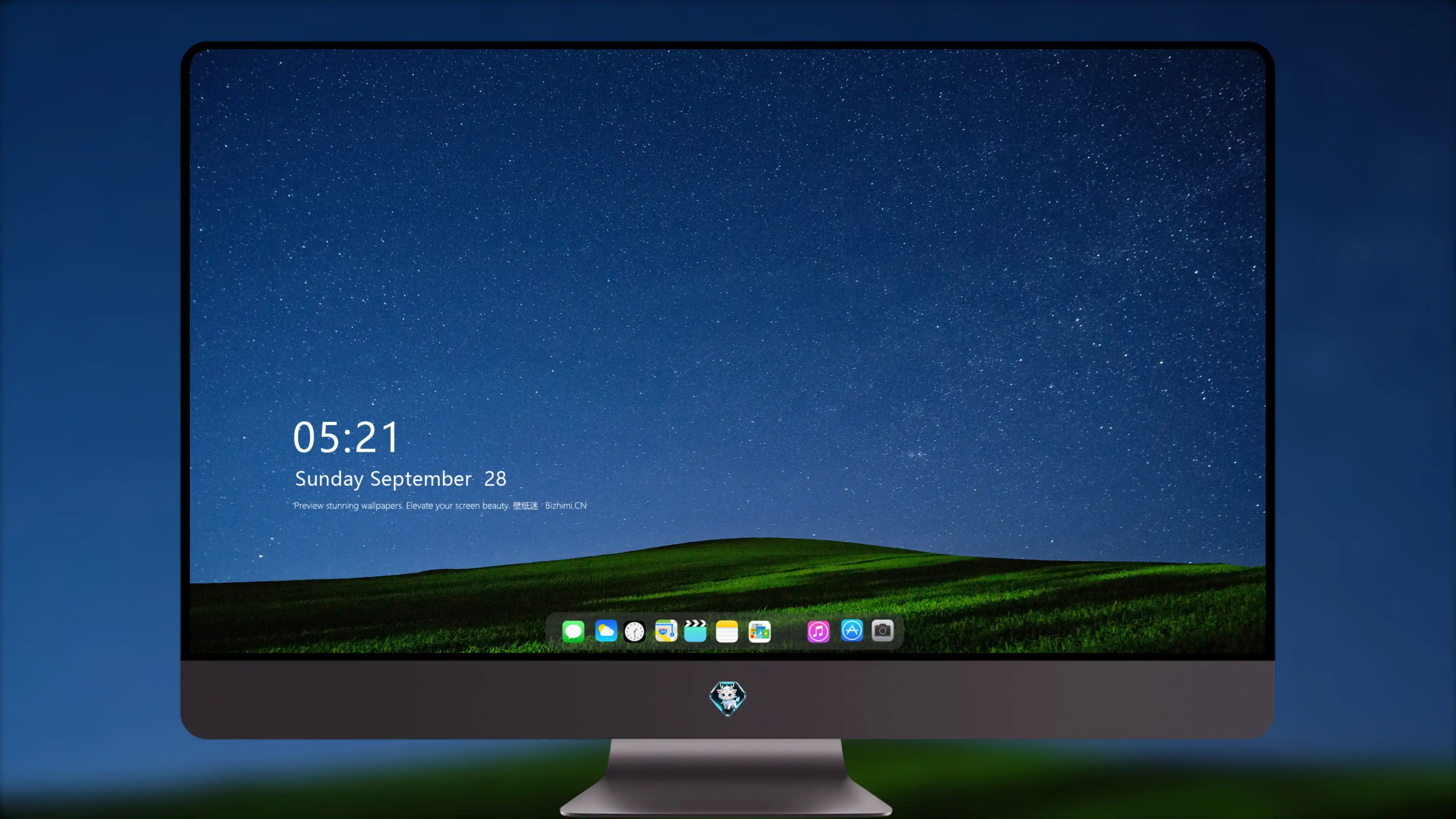Open the Messages app in the dock

(573, 631)
